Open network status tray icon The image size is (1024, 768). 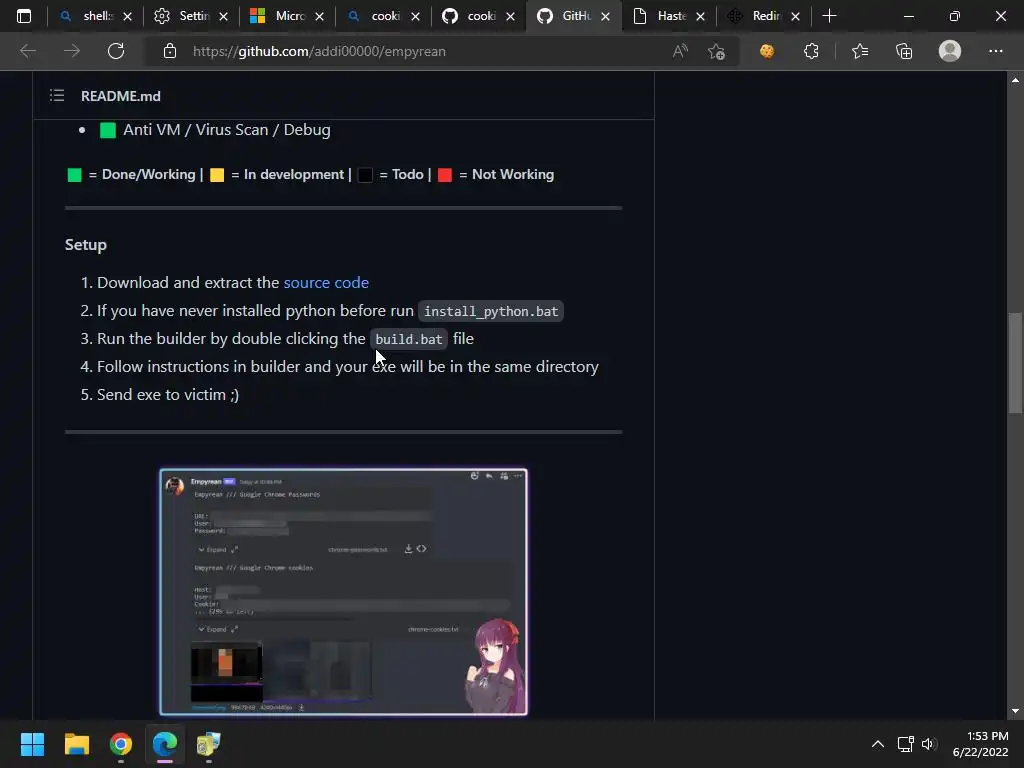(x=905, y=744)
